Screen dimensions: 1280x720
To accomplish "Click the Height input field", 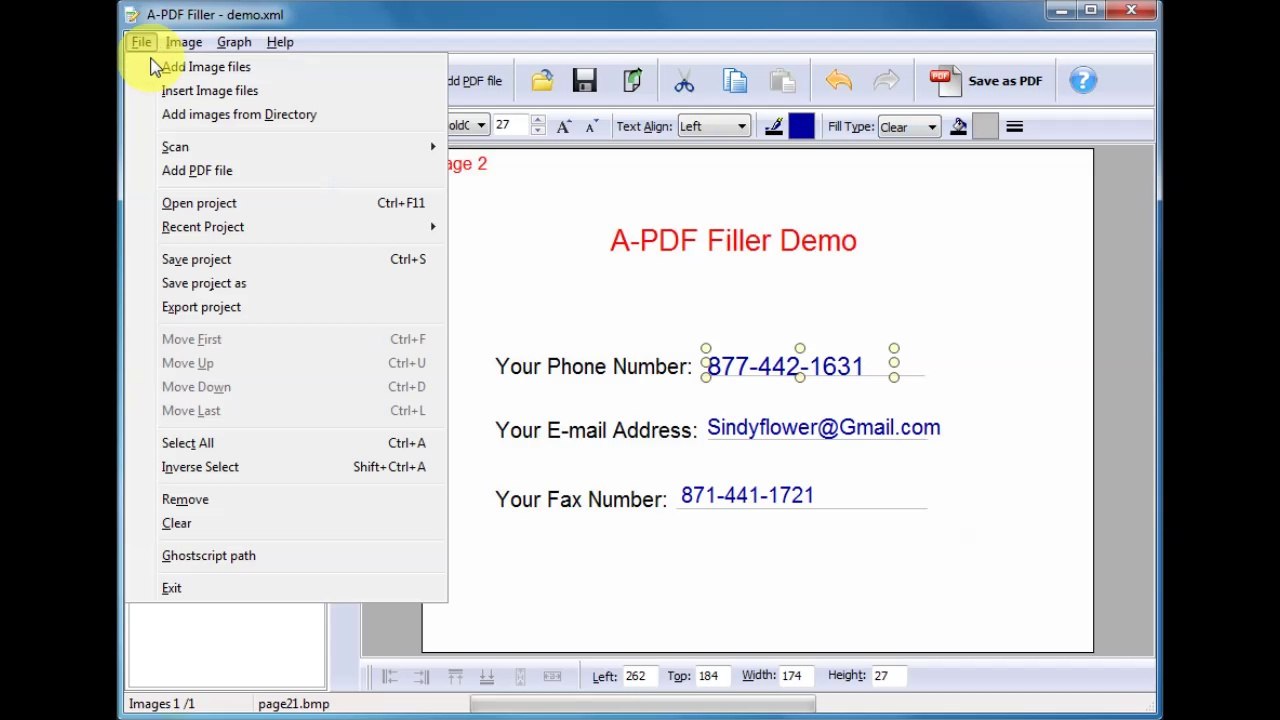I will tap(888, 676).
